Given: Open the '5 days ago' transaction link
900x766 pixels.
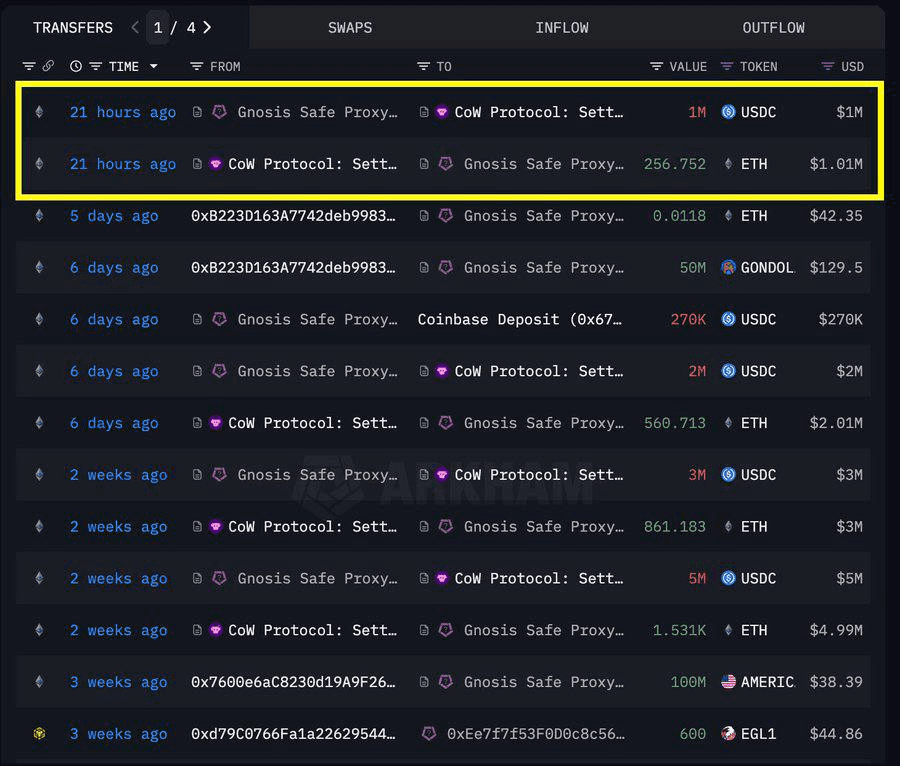Looking at the screenshot, I should tap(114, 216).
